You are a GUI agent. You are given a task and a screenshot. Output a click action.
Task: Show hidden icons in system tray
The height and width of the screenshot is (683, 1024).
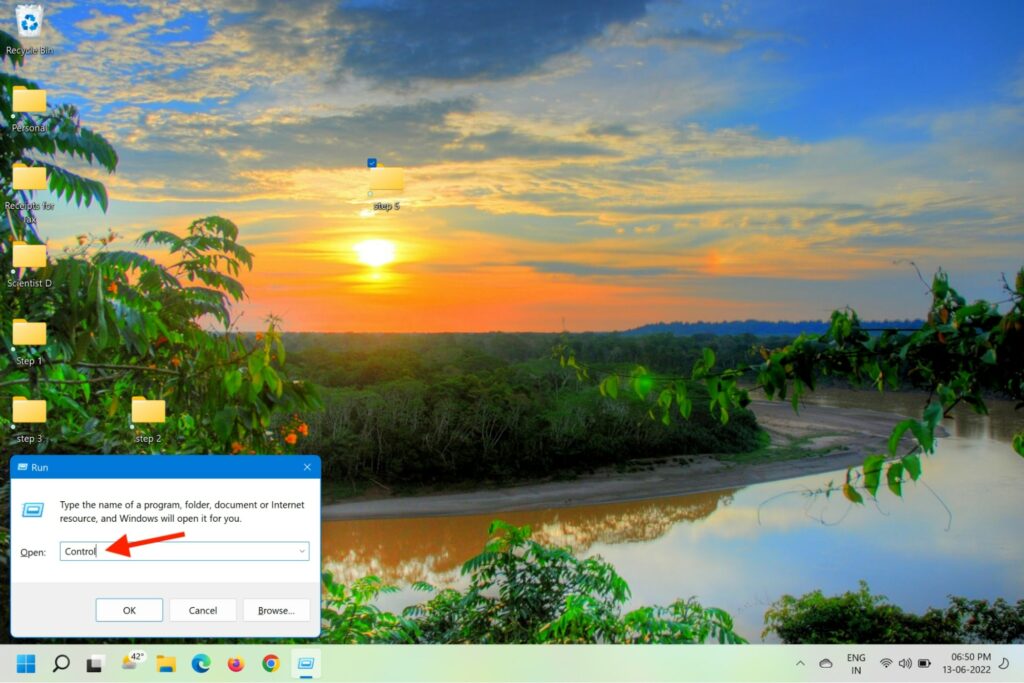800,663
